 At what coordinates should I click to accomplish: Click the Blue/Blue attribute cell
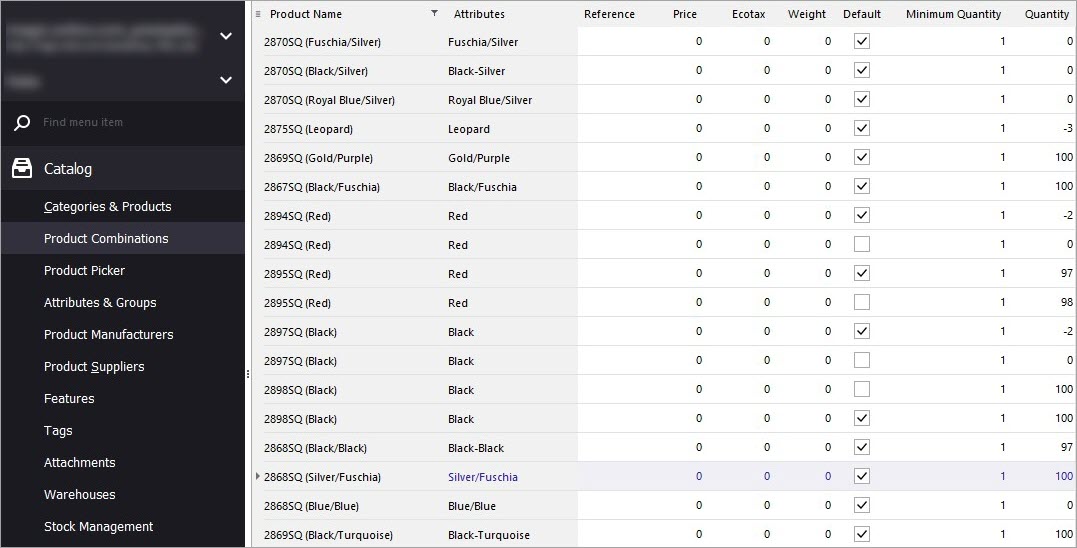(x=471, y=505)
